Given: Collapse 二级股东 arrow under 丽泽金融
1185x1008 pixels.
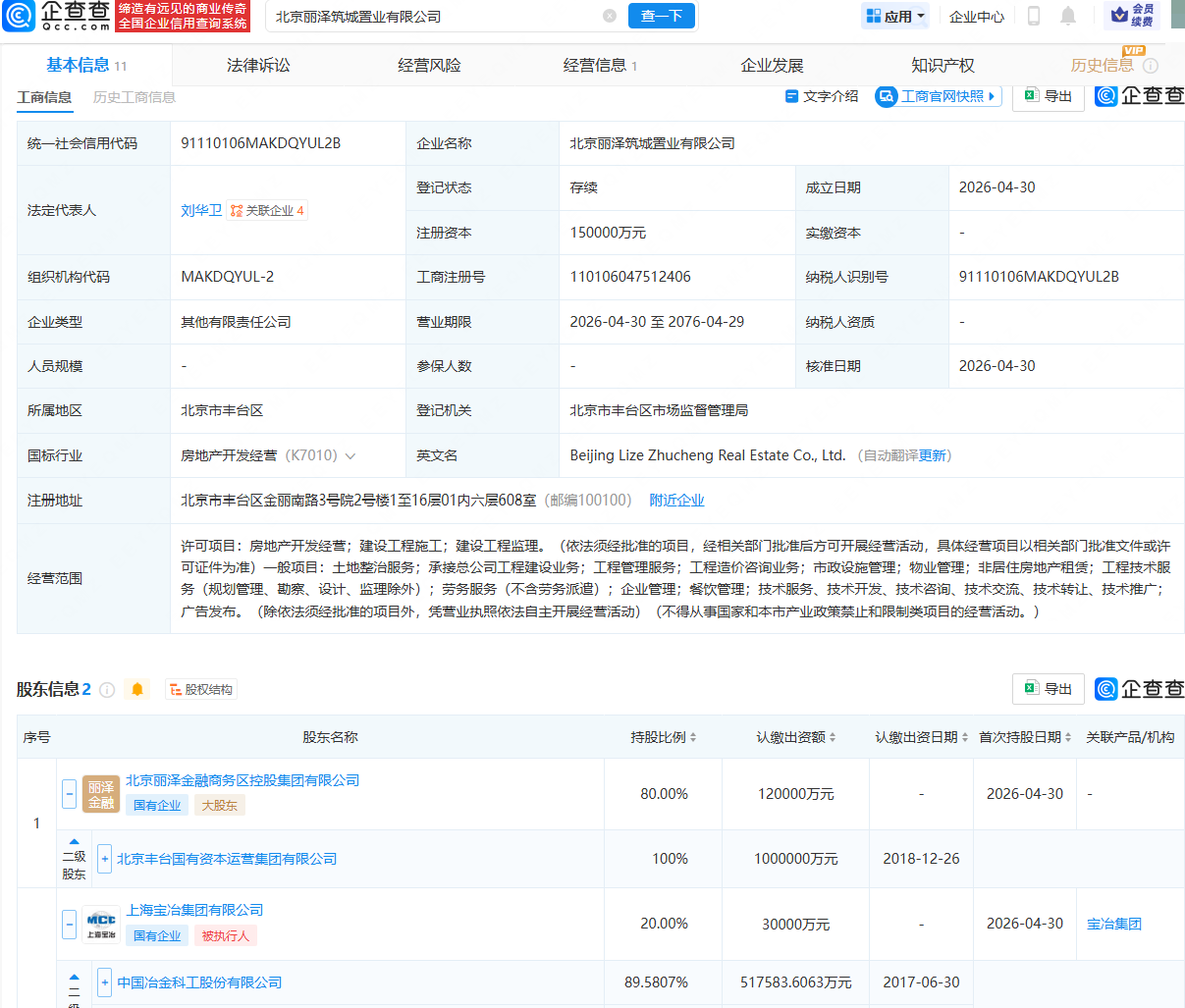Looking at the screenshot, I should tap(74, 842).
